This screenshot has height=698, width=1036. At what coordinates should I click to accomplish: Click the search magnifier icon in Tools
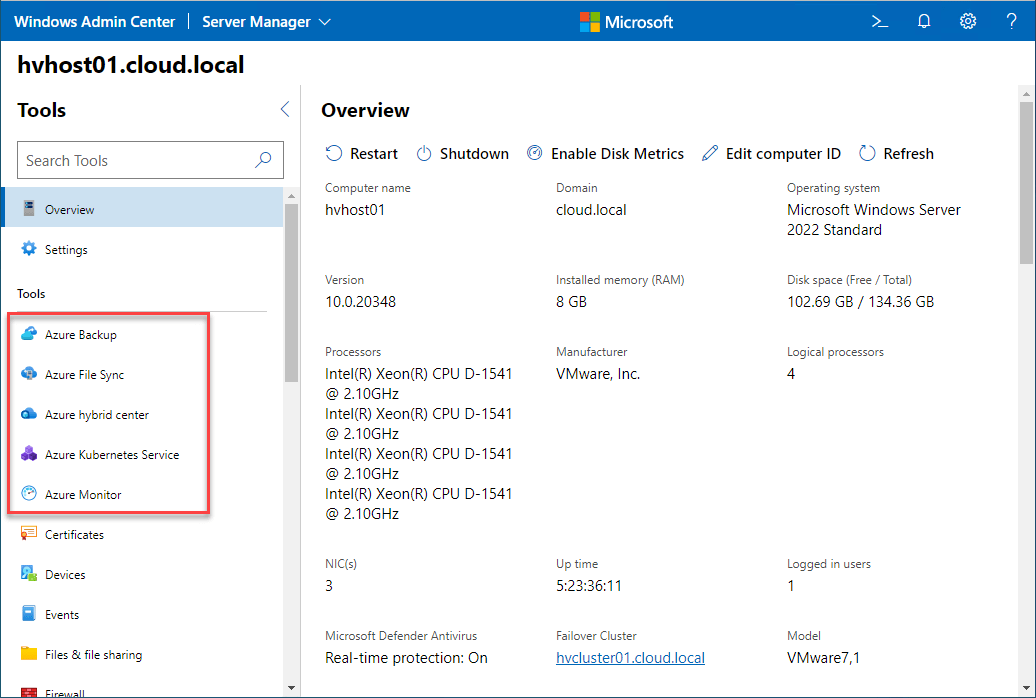[263, 160]
